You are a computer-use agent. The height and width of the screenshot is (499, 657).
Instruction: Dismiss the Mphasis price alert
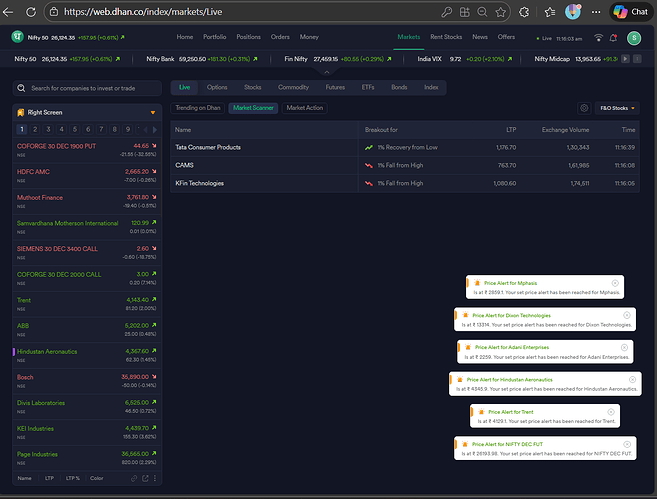(614, 284)
